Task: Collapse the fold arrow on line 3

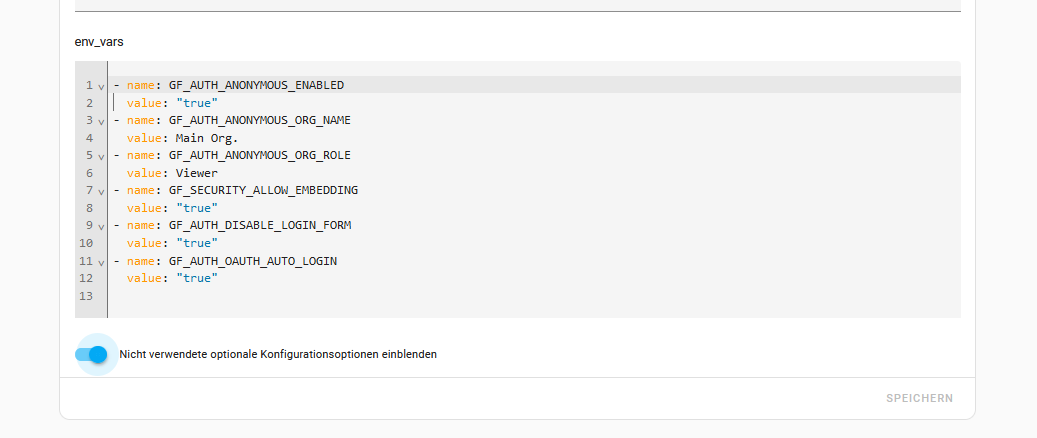Action: tap(101, 122)
